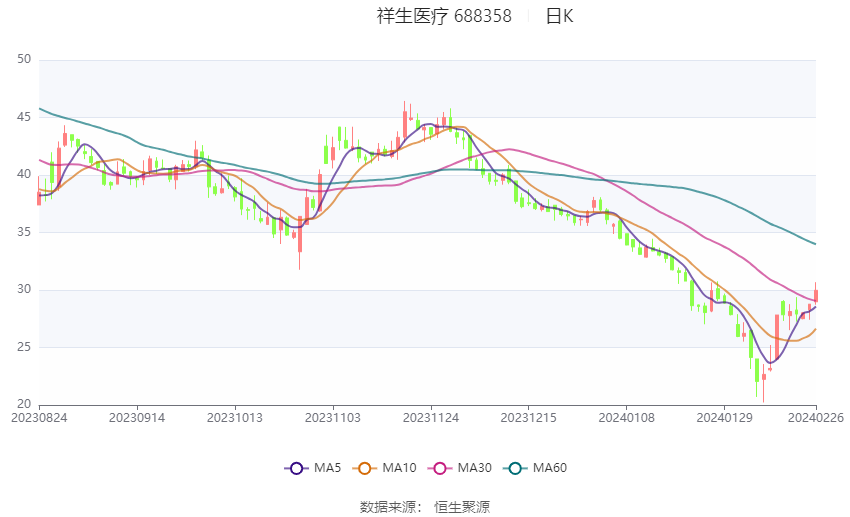Toggle the MA30 legend marker
850x517 pixels.
coord(440,468)
